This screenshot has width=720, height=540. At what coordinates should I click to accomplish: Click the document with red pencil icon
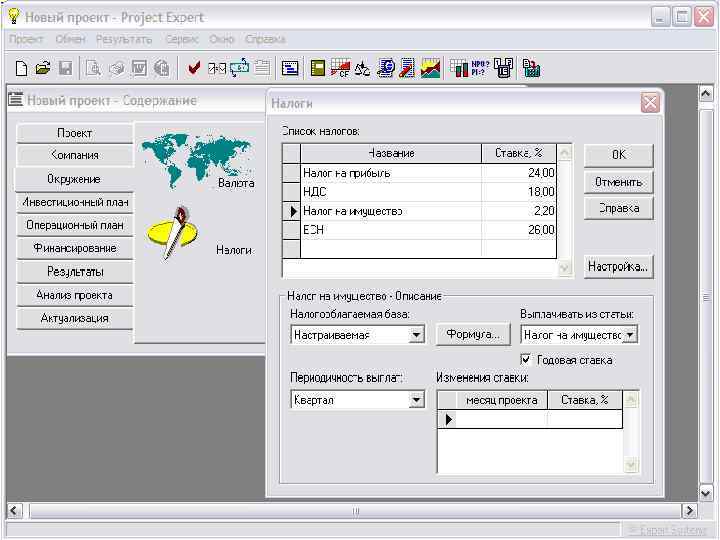[x=407, y=68]
